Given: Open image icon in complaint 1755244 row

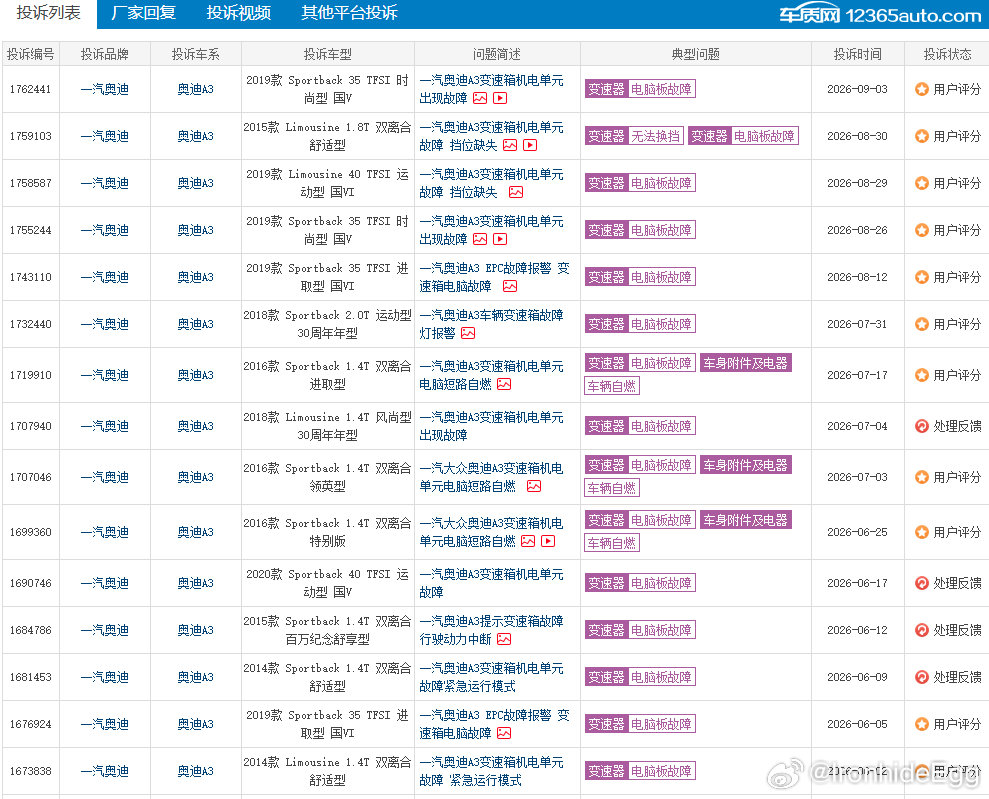Looking at the screenshot, I should point(480,239).
